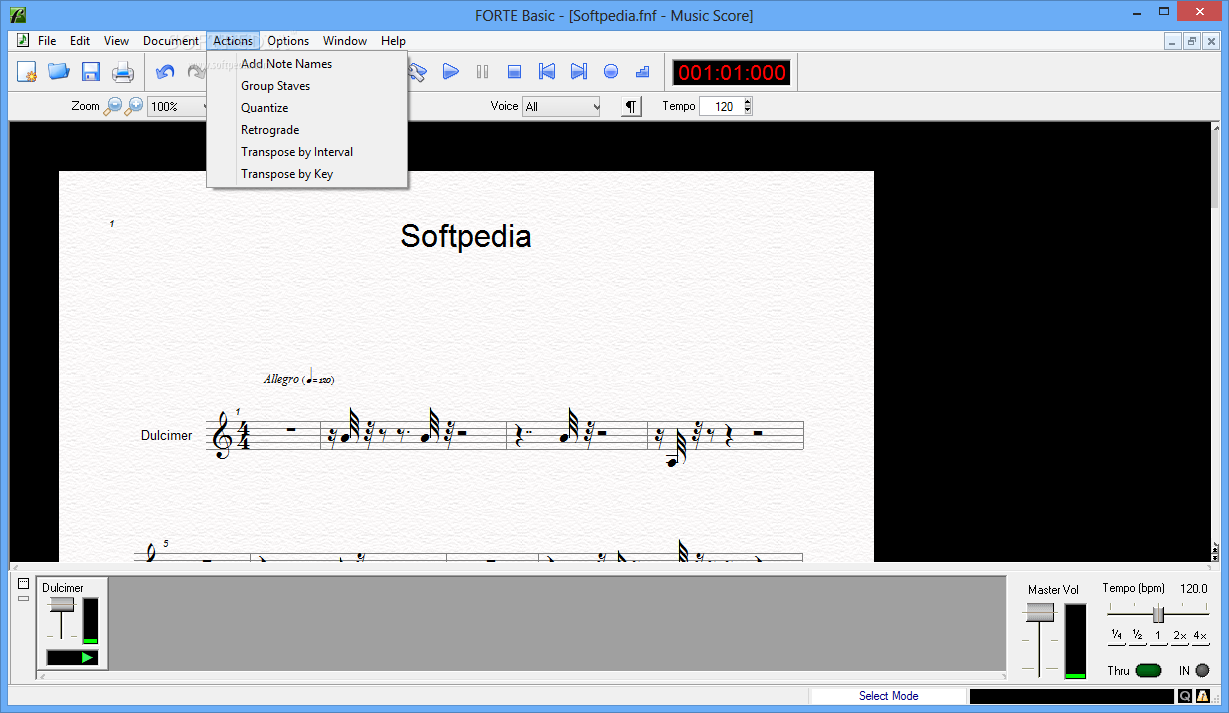Click the Dulcimer channel volume fader
This screenshot has width=1229, height=713.
62,604
